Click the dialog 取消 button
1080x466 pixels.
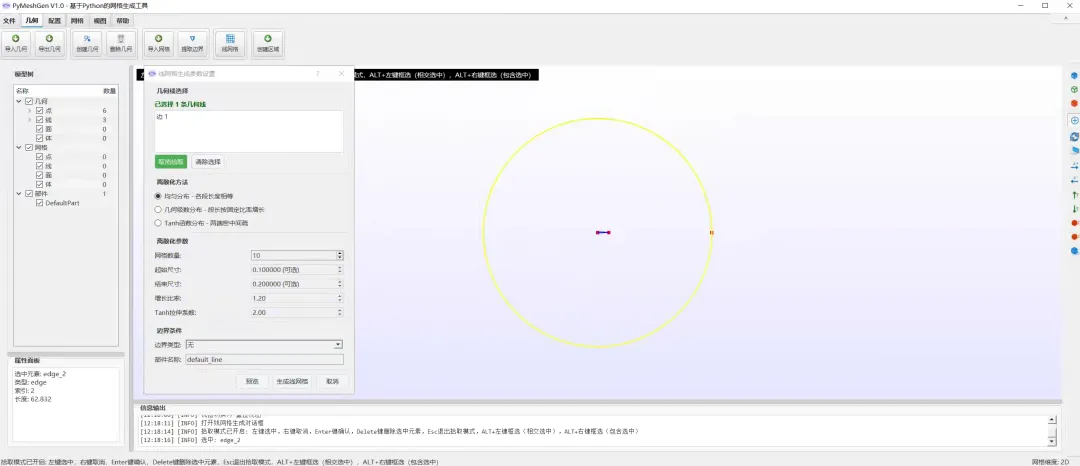click(x=333, y=381)
